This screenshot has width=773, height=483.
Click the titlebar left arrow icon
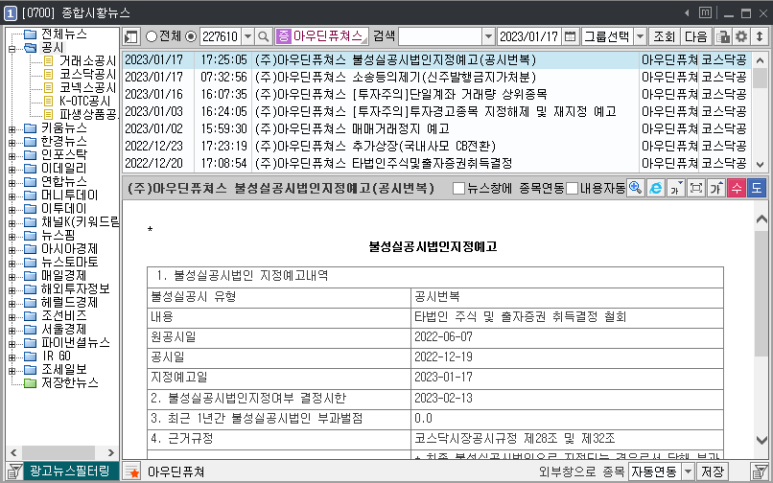click(x=687, y=13)
